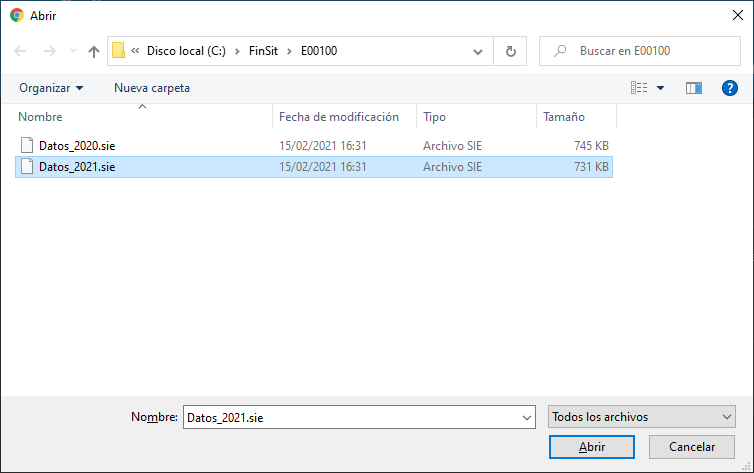Expand hidden path chevrons in address bar

(x=135, y=50)
